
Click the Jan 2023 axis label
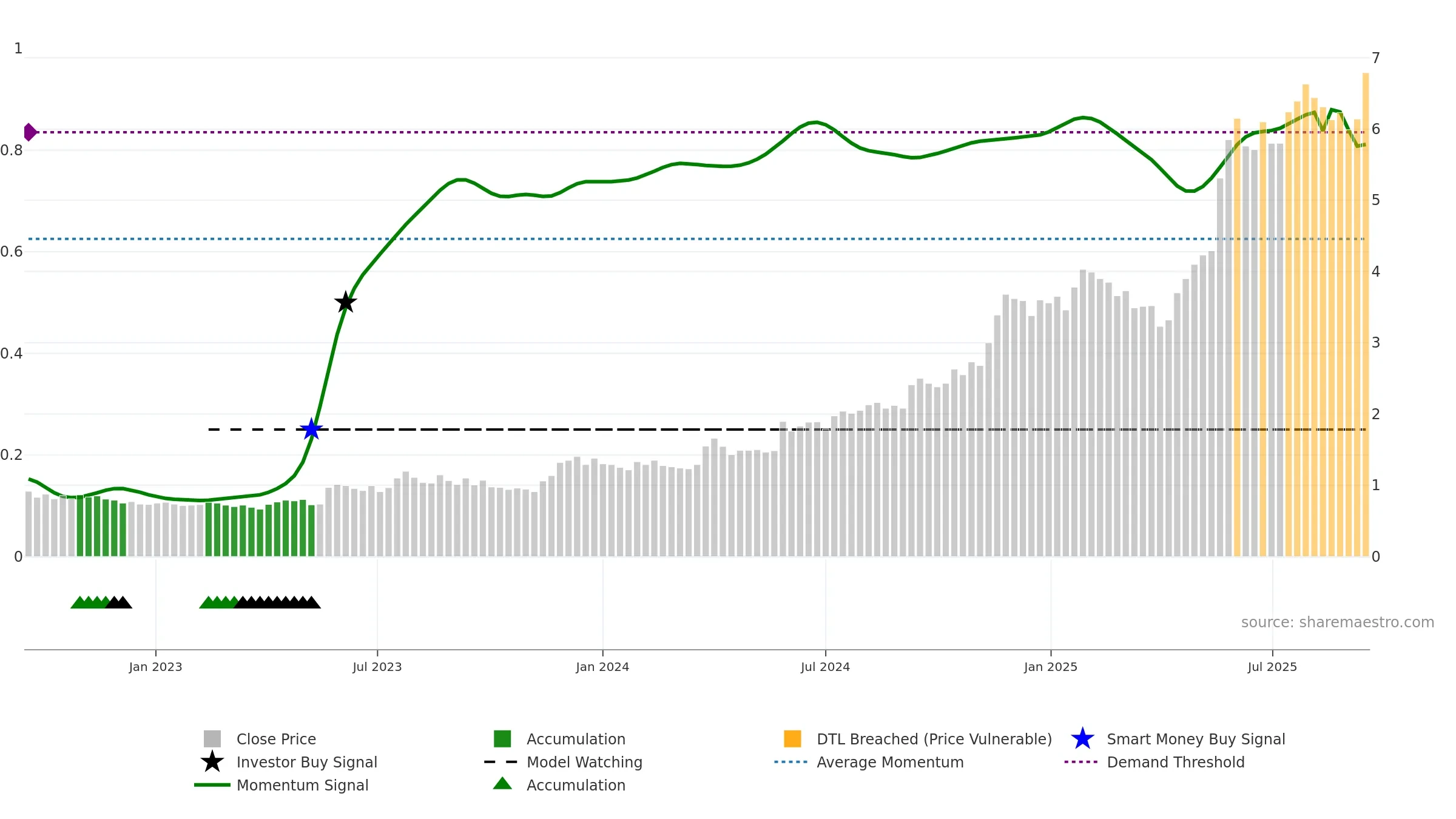tap(155, 667)
